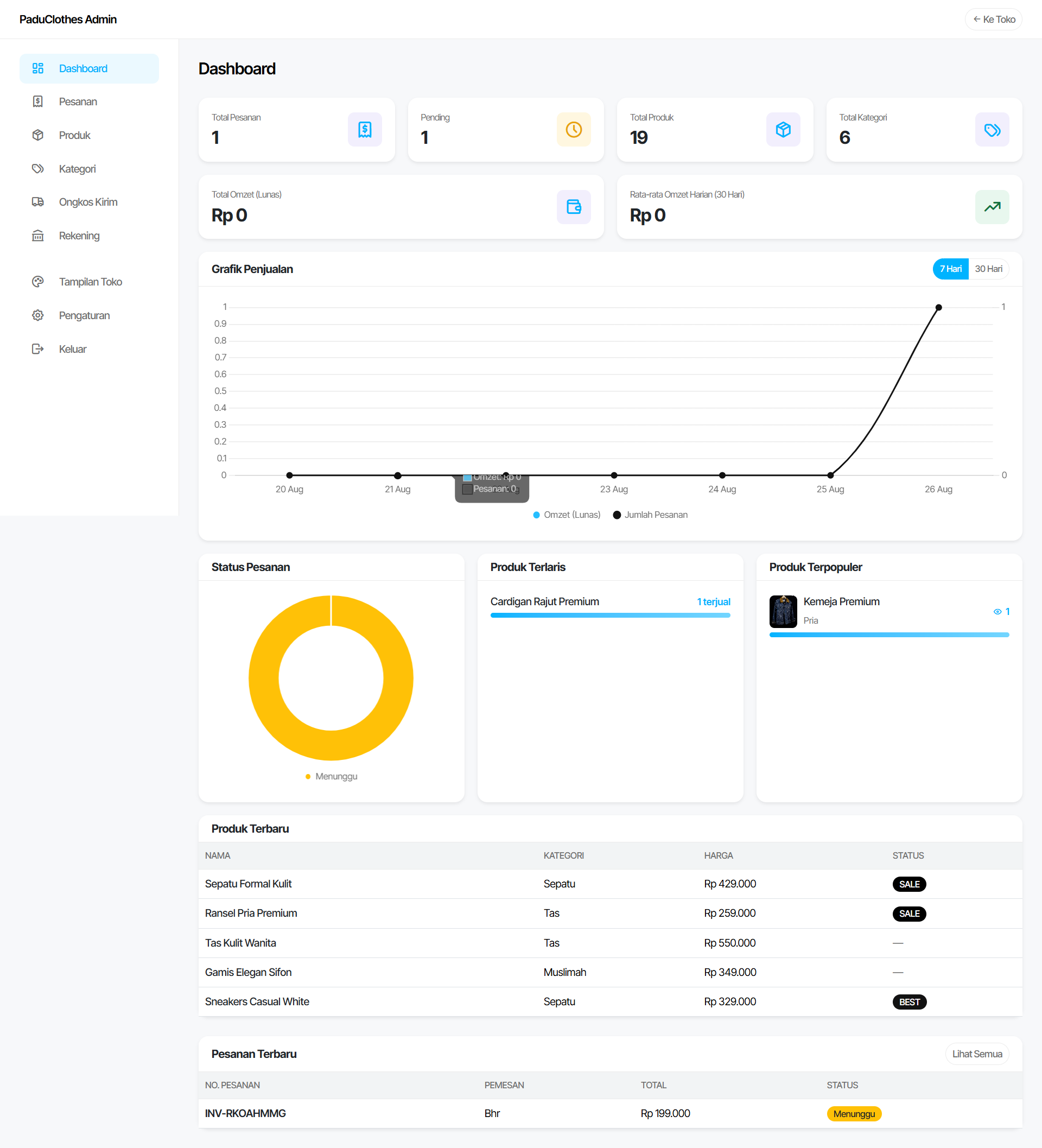Click Lihat Semua in Pesanan Terbaru

pos(977,1054)
